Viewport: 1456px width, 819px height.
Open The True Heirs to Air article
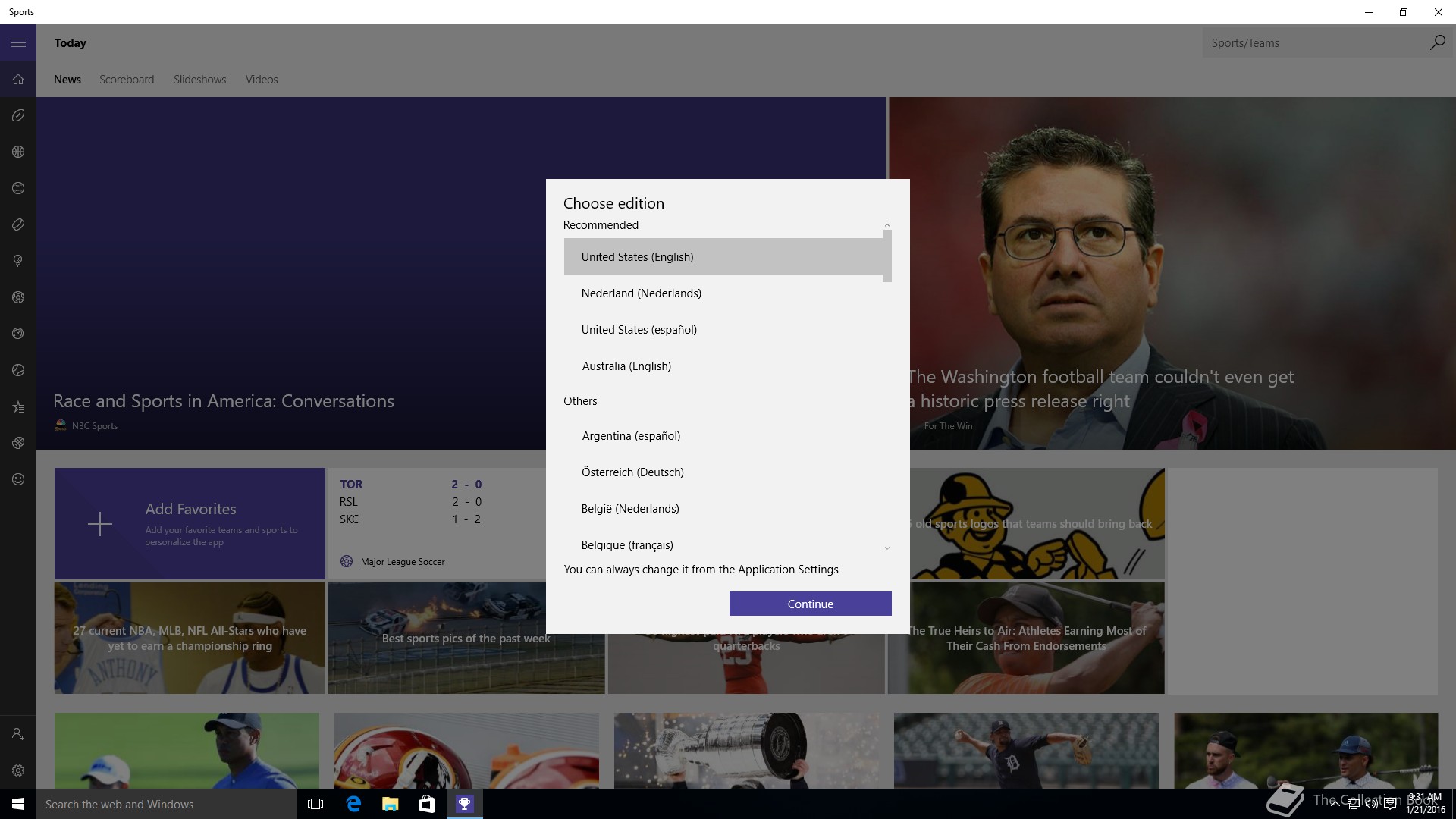tap(1027, 638)
